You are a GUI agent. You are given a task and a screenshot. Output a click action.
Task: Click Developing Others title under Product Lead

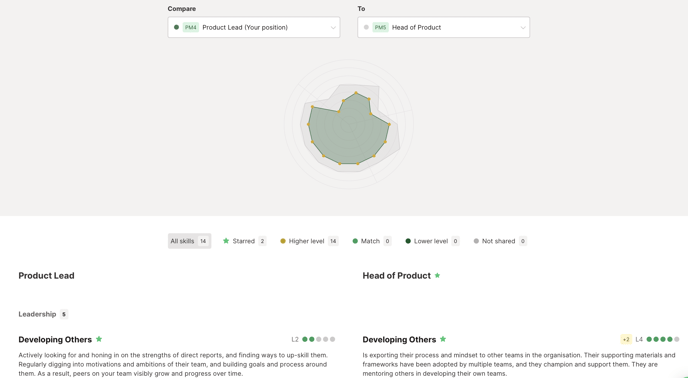(55, 339)
